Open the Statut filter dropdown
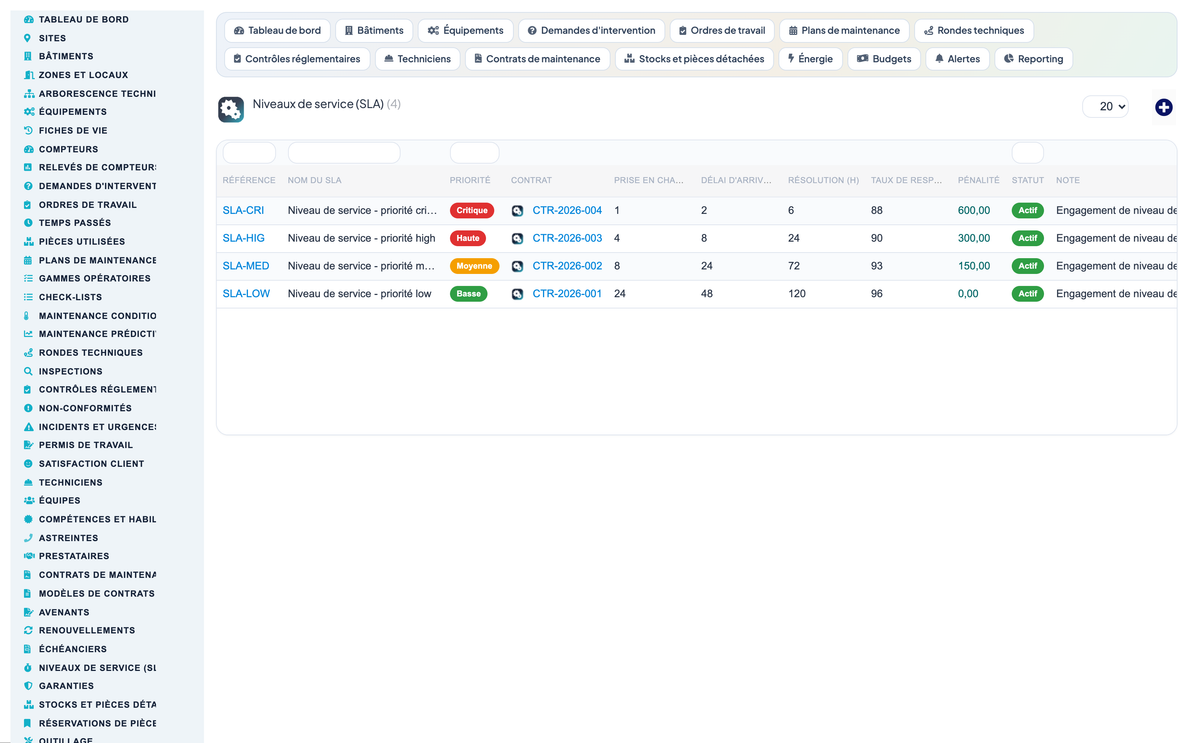This screenshot has width=1200, height=743. click(1028, 153)
